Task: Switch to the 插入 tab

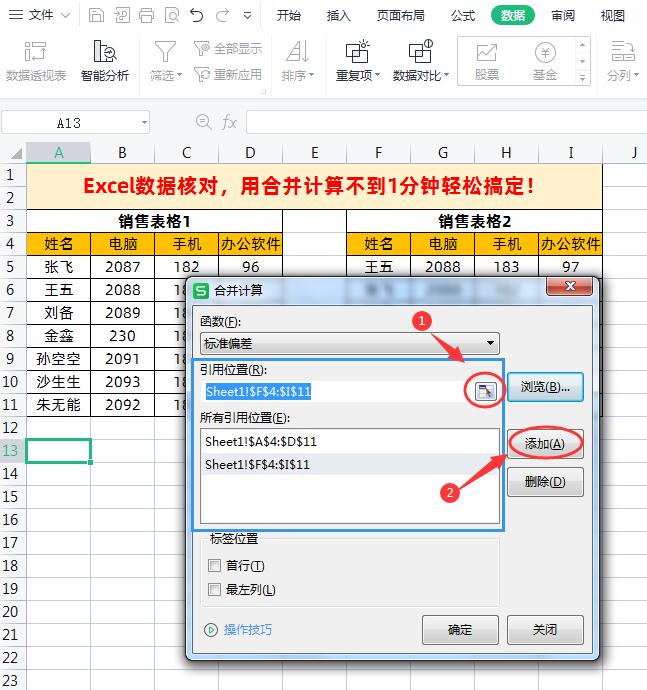Action: [x=338, y=15]
